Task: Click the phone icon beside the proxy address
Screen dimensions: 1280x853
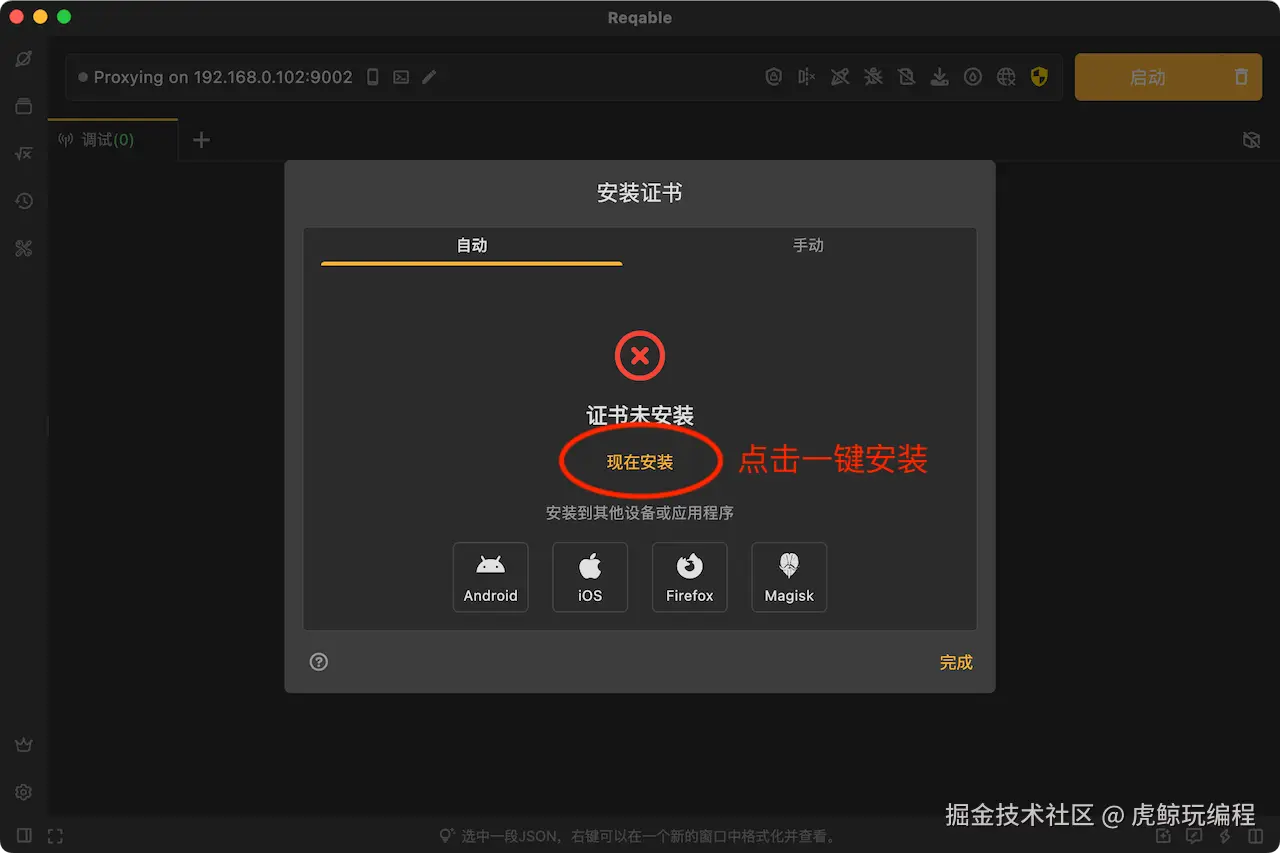Action: pos(371,76)
